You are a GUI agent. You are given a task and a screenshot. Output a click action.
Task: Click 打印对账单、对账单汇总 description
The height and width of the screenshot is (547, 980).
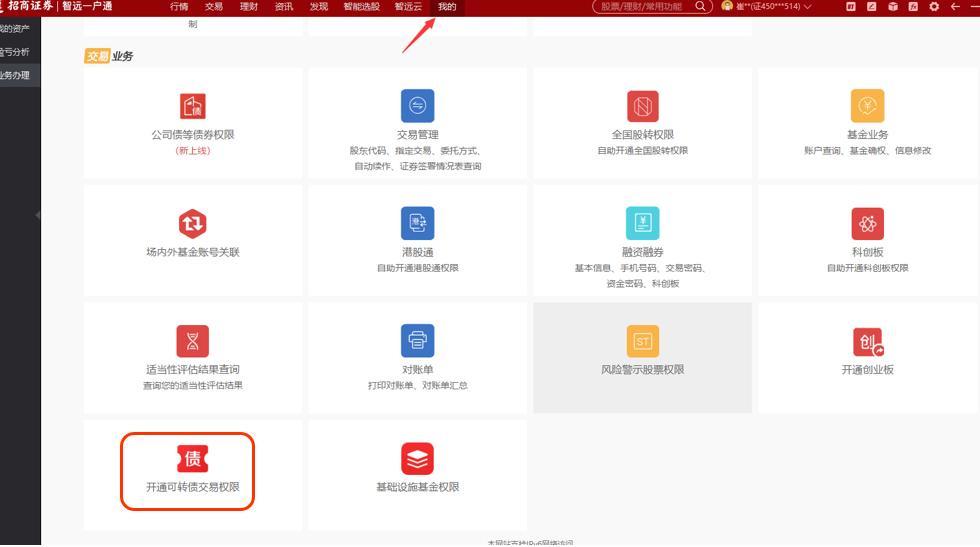pos(418,386)
